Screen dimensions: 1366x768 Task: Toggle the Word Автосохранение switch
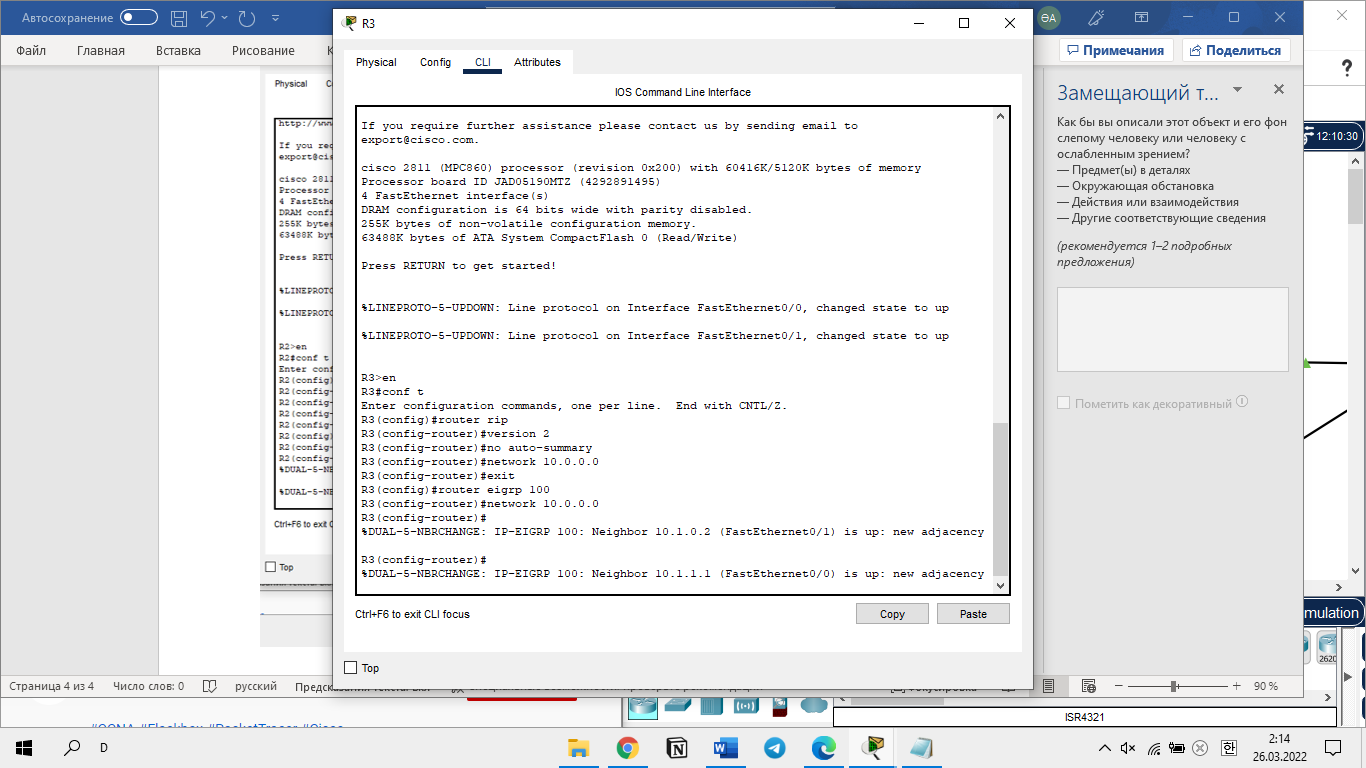[139, 18]
